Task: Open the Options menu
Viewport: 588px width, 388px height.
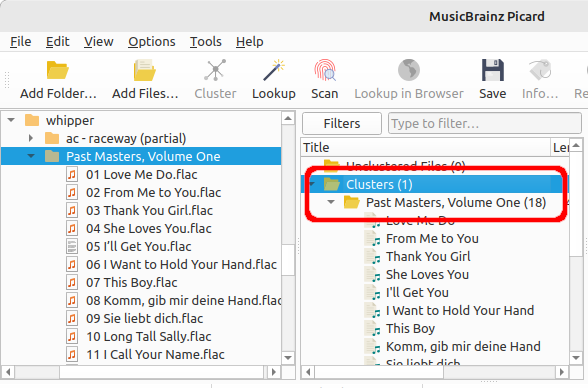Action: coord(152,42)
